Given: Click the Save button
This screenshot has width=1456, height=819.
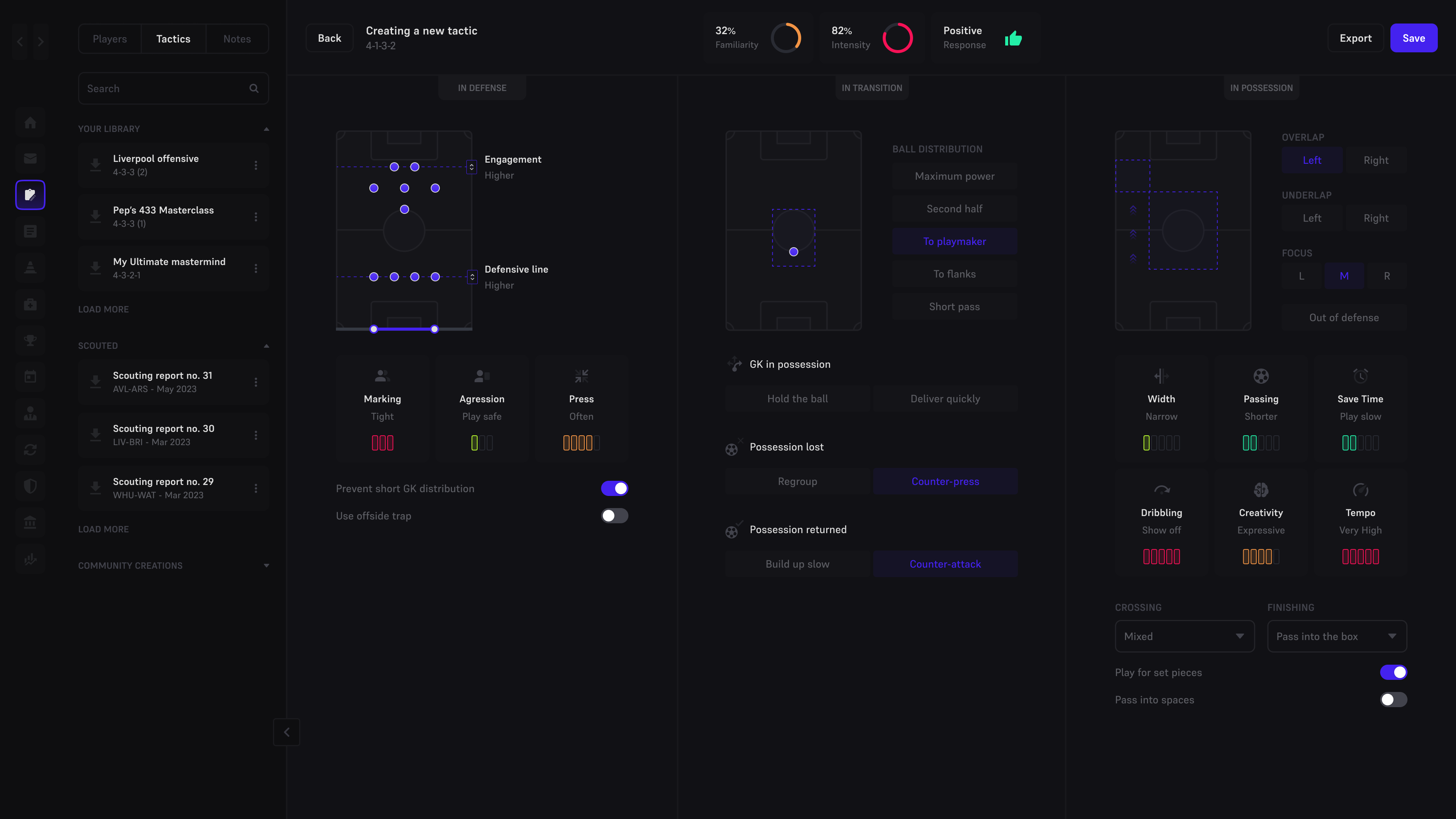Looking at the screenshot, I should tap(1414, 38).
